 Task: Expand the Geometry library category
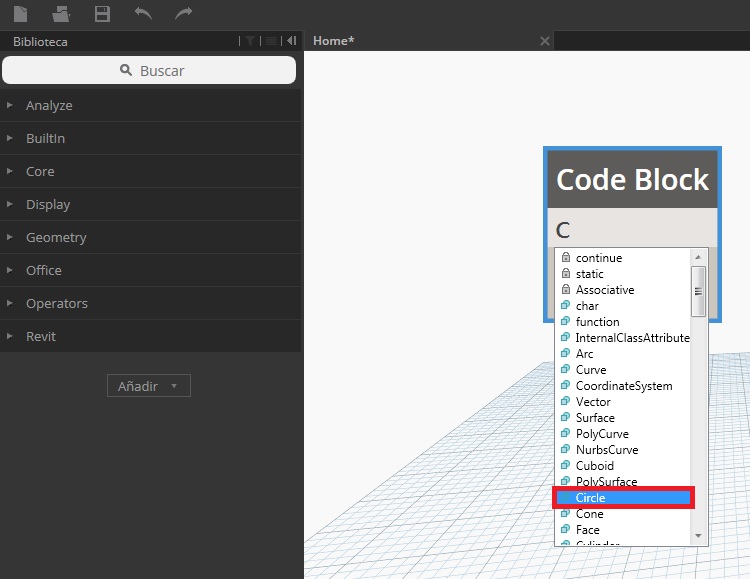[56, 237]
